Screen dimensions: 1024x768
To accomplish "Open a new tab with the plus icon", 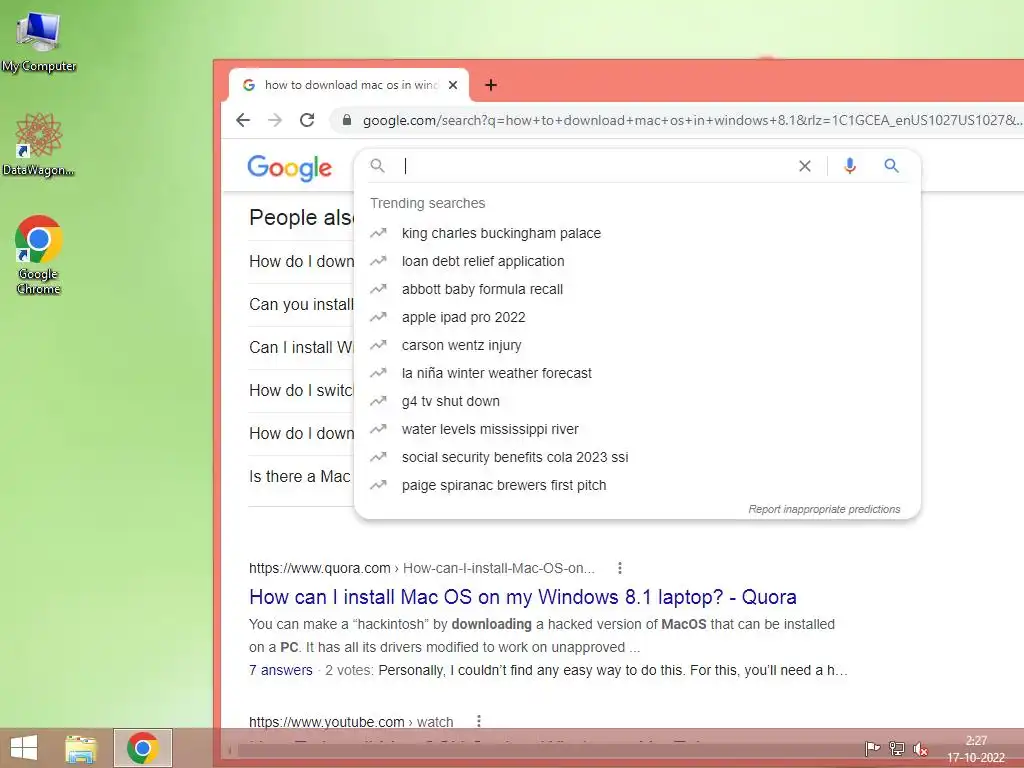I will click(491, 85).
